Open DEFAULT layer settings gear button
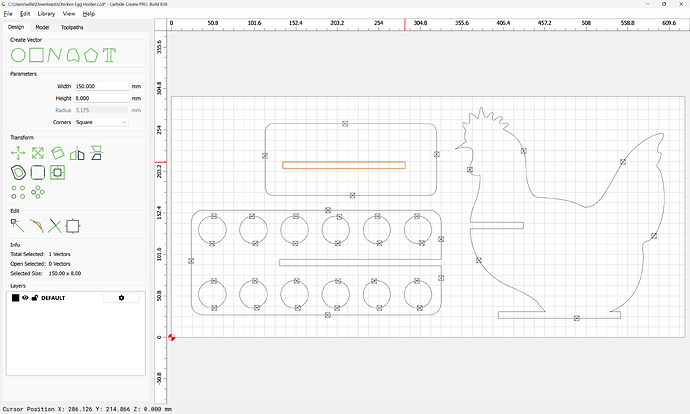690x414 pixels. 122,298
